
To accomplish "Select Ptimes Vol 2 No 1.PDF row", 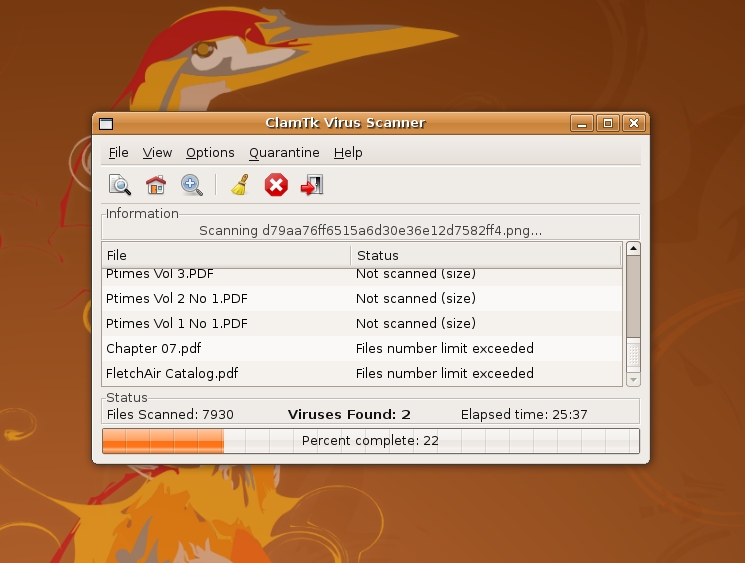I will [x=177, y=299].
